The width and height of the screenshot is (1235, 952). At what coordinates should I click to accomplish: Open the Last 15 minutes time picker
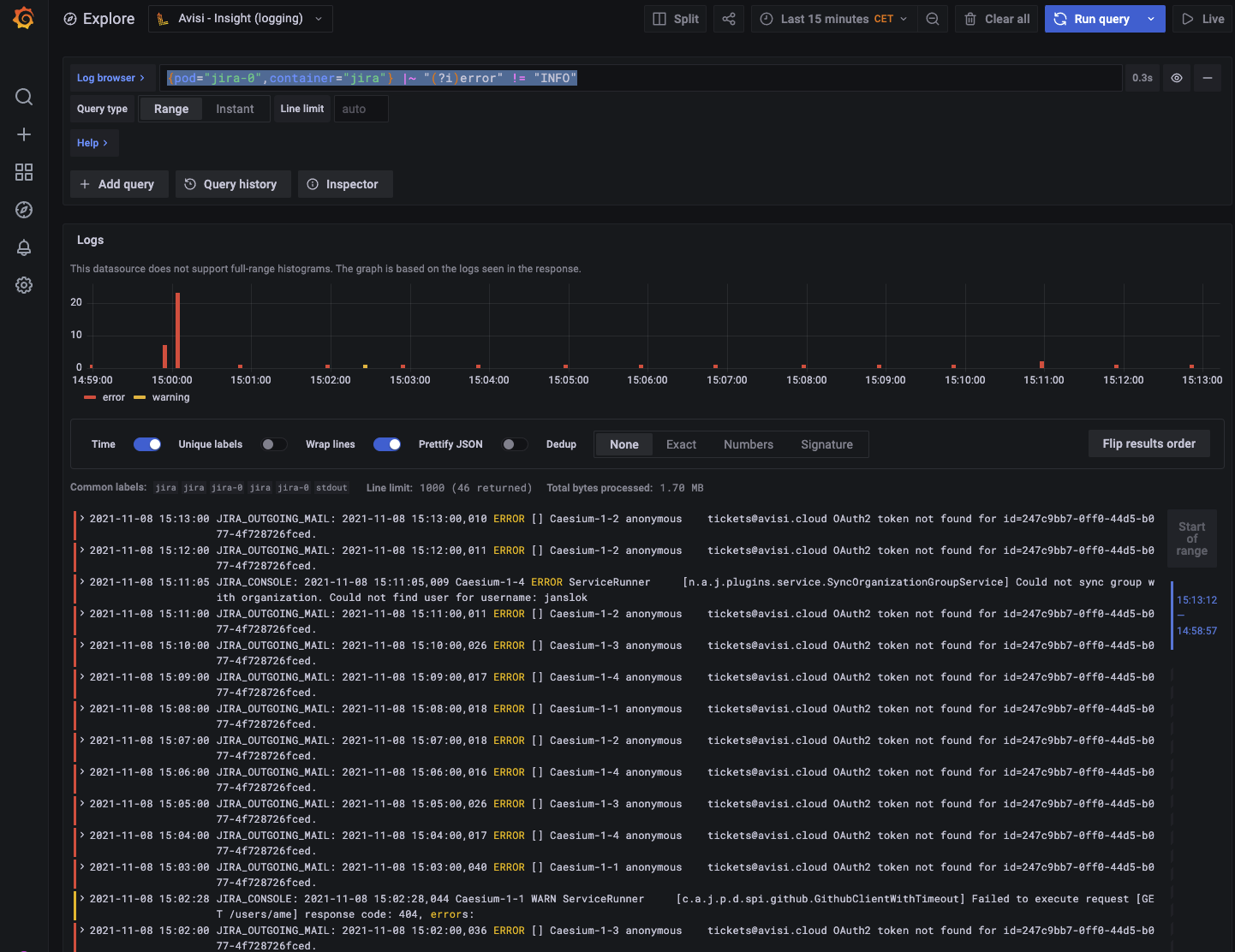[x=833, y=19]
